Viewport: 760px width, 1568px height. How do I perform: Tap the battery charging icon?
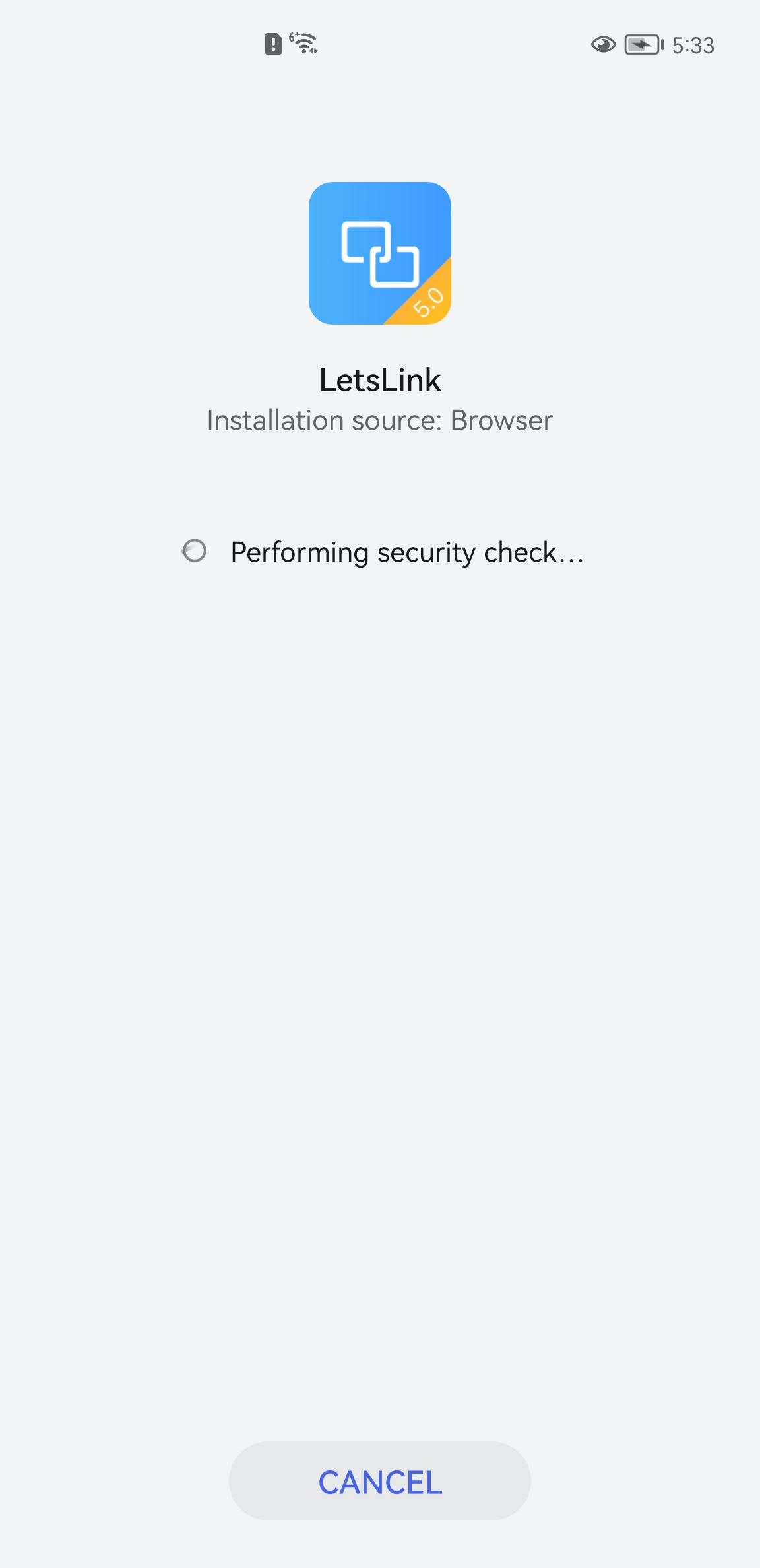click(x=644, y=45)
